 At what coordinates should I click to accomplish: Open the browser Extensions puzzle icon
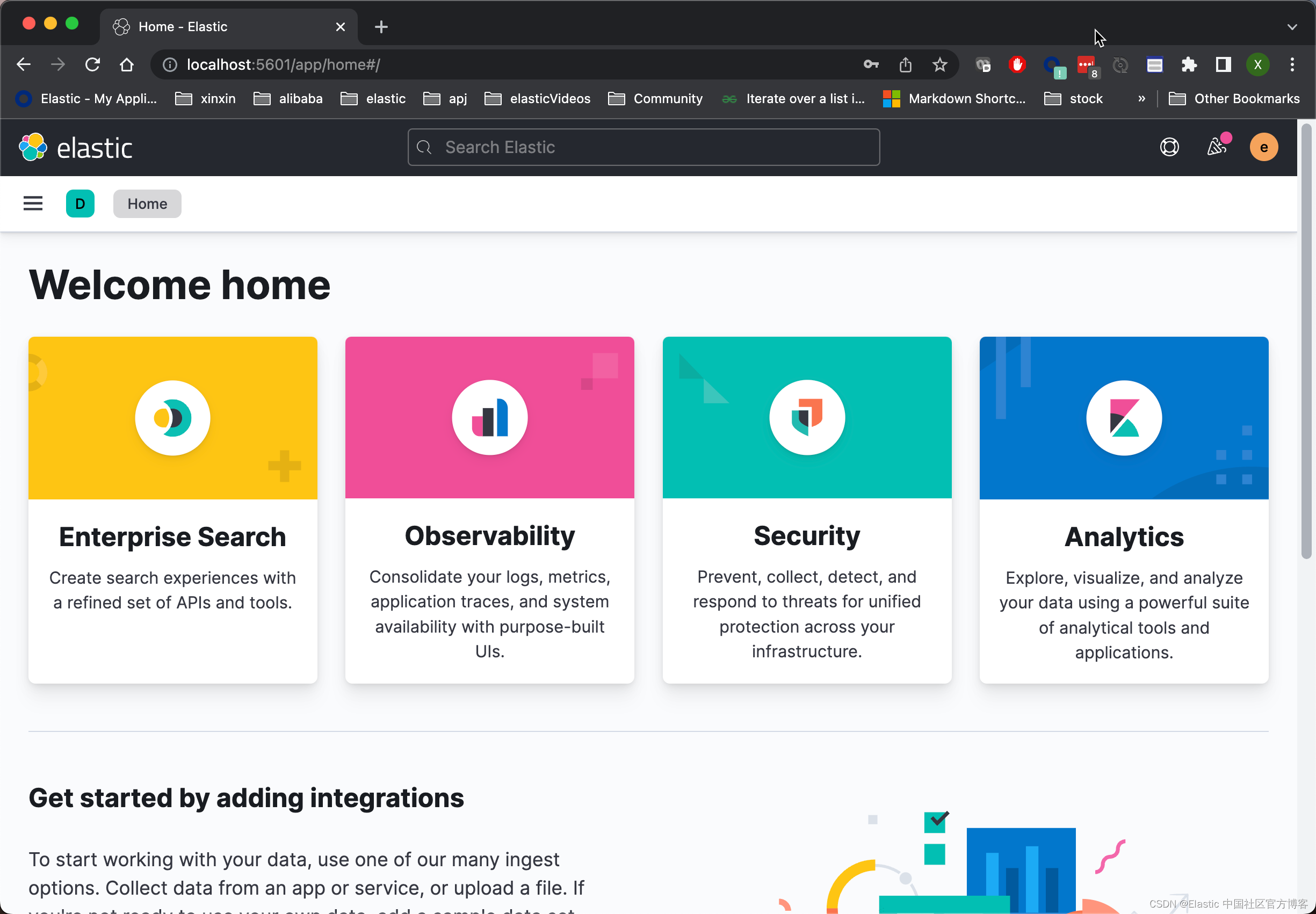click(x=1189, y=65)
